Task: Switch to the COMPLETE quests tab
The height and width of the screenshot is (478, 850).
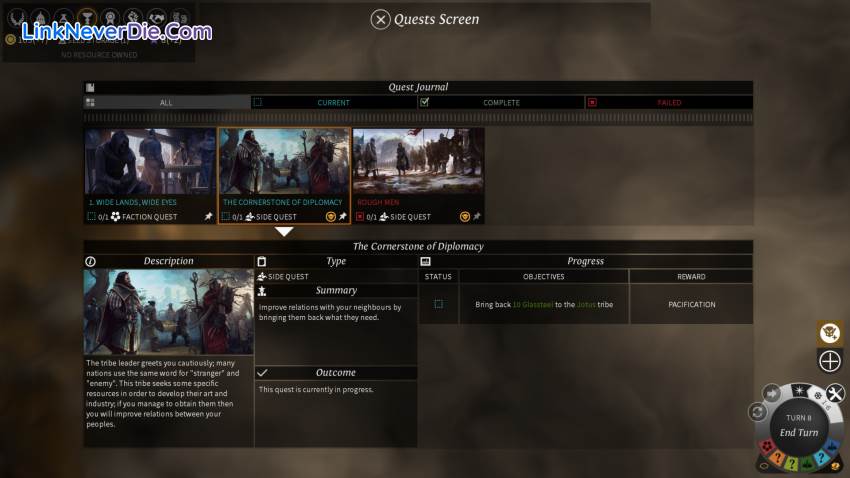Action: coord(501,102)
